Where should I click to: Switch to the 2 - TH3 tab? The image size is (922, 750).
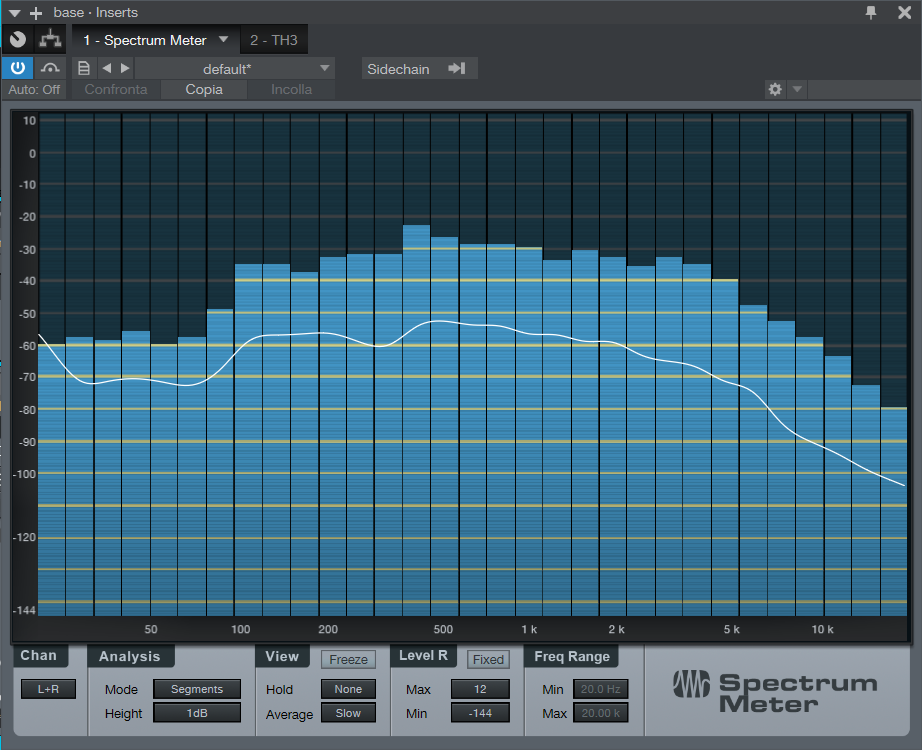pos(274,40)
